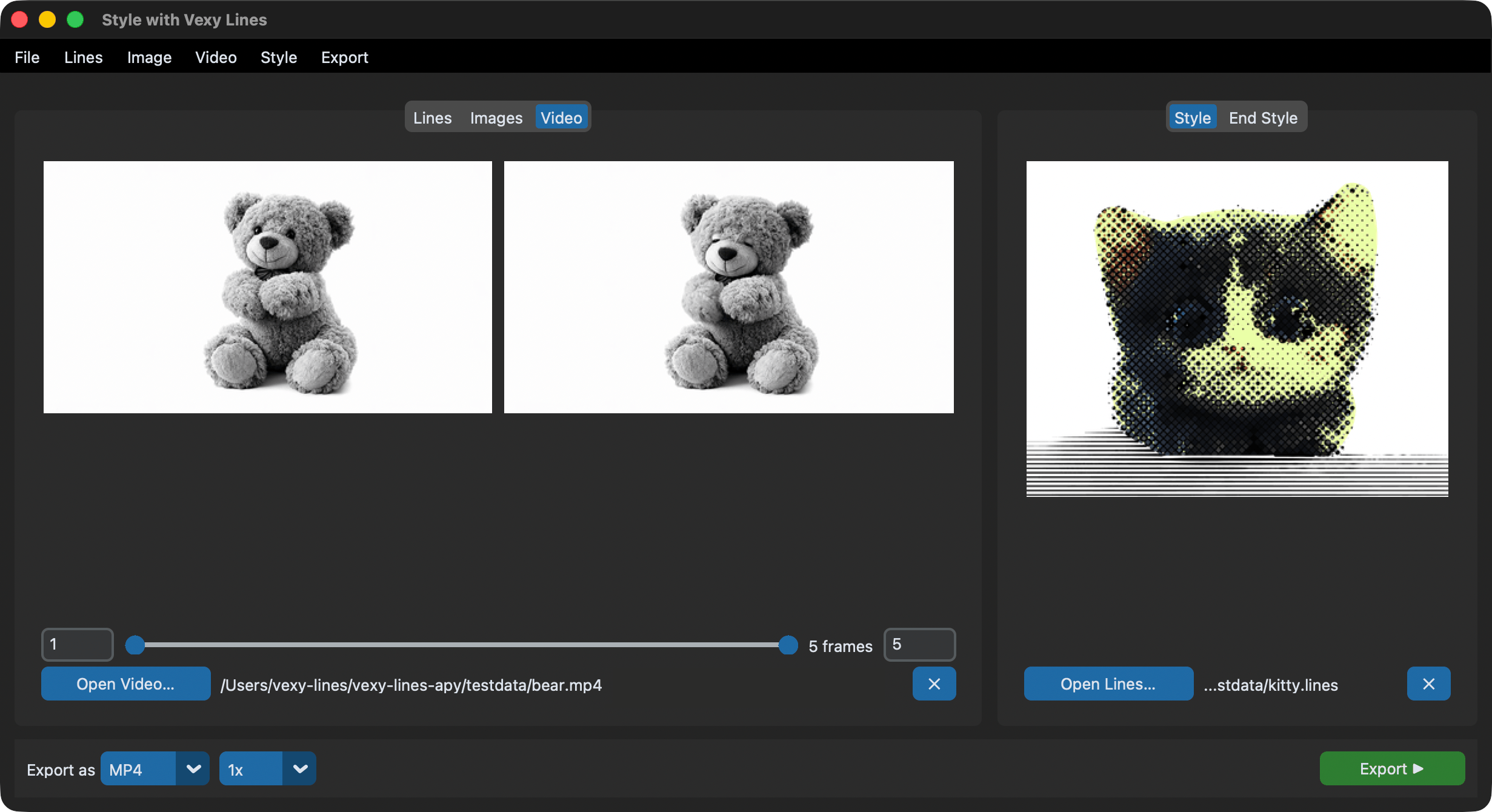Click the last bear frame thumbnail

tap(729, 287)
